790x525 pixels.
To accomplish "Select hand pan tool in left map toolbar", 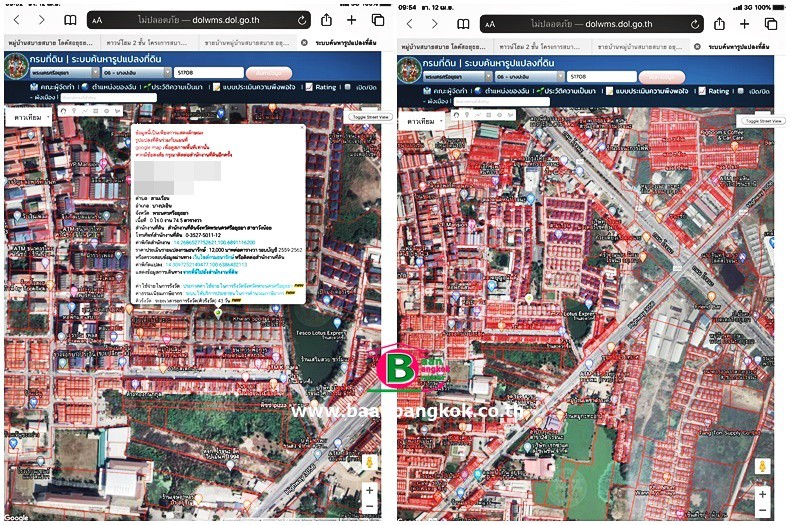I will click(x=63, y=111).
